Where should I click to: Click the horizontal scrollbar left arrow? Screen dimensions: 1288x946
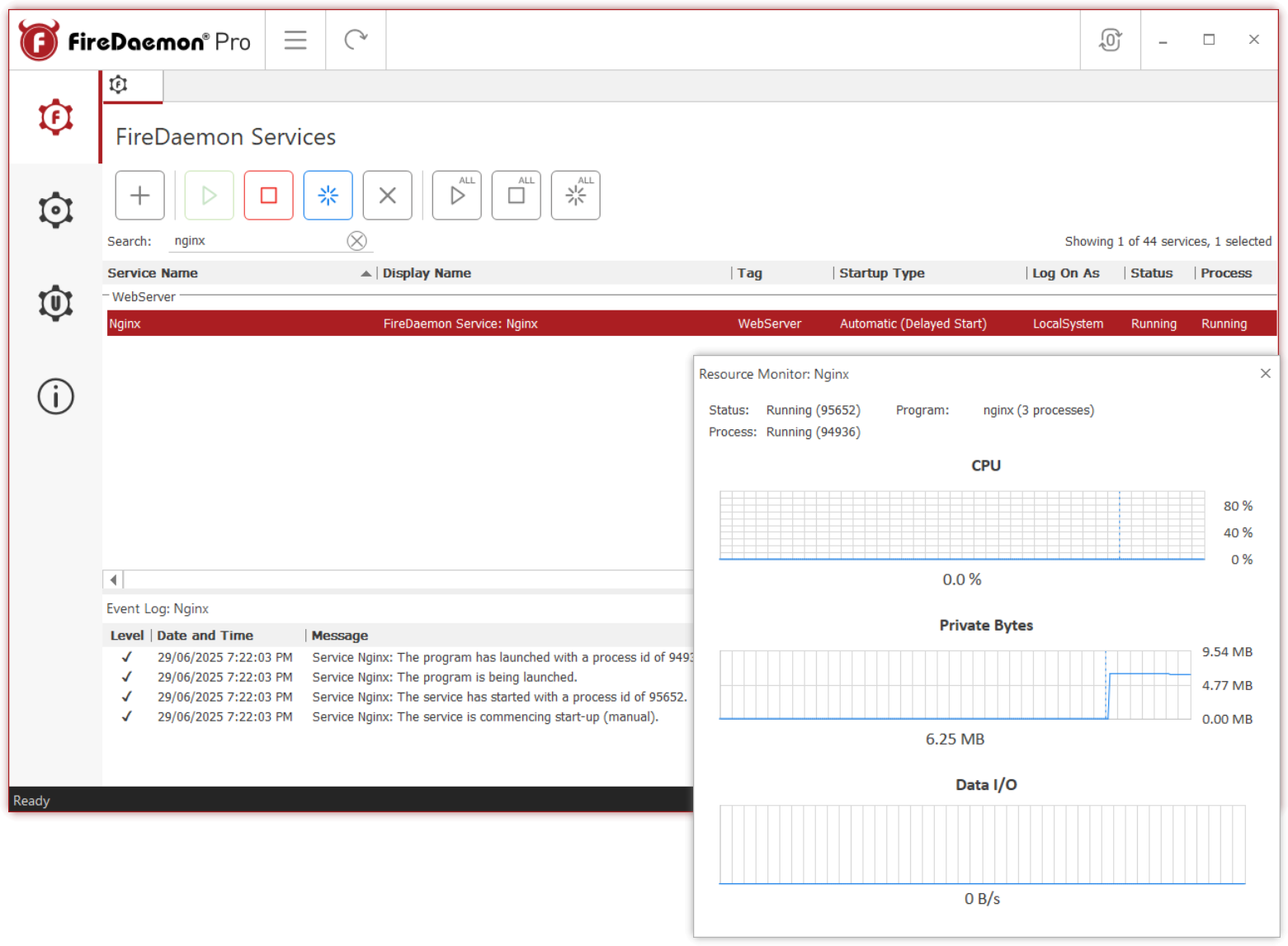pyautogui.click(x=113, y=579)
